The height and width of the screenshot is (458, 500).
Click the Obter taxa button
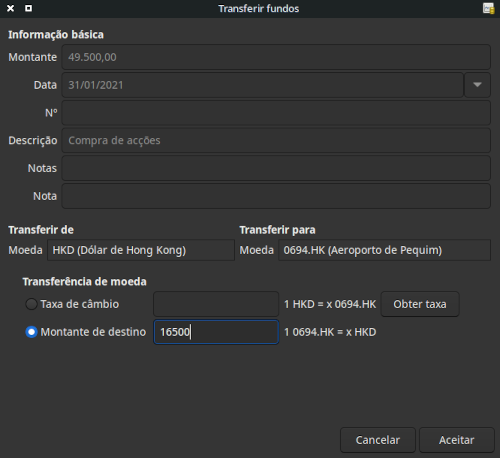tap(420, 304)
